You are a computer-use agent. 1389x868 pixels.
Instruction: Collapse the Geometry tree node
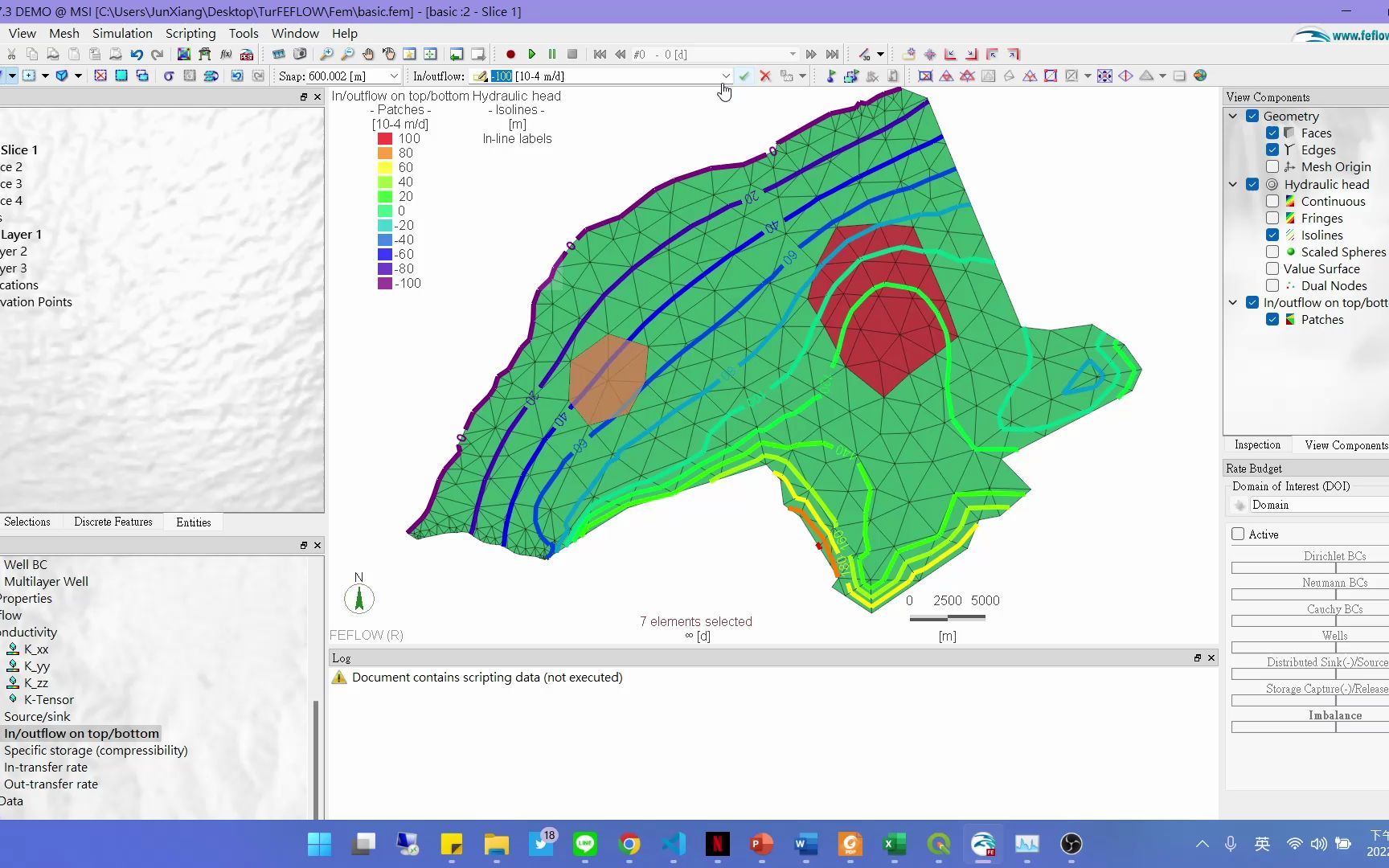1233,116
